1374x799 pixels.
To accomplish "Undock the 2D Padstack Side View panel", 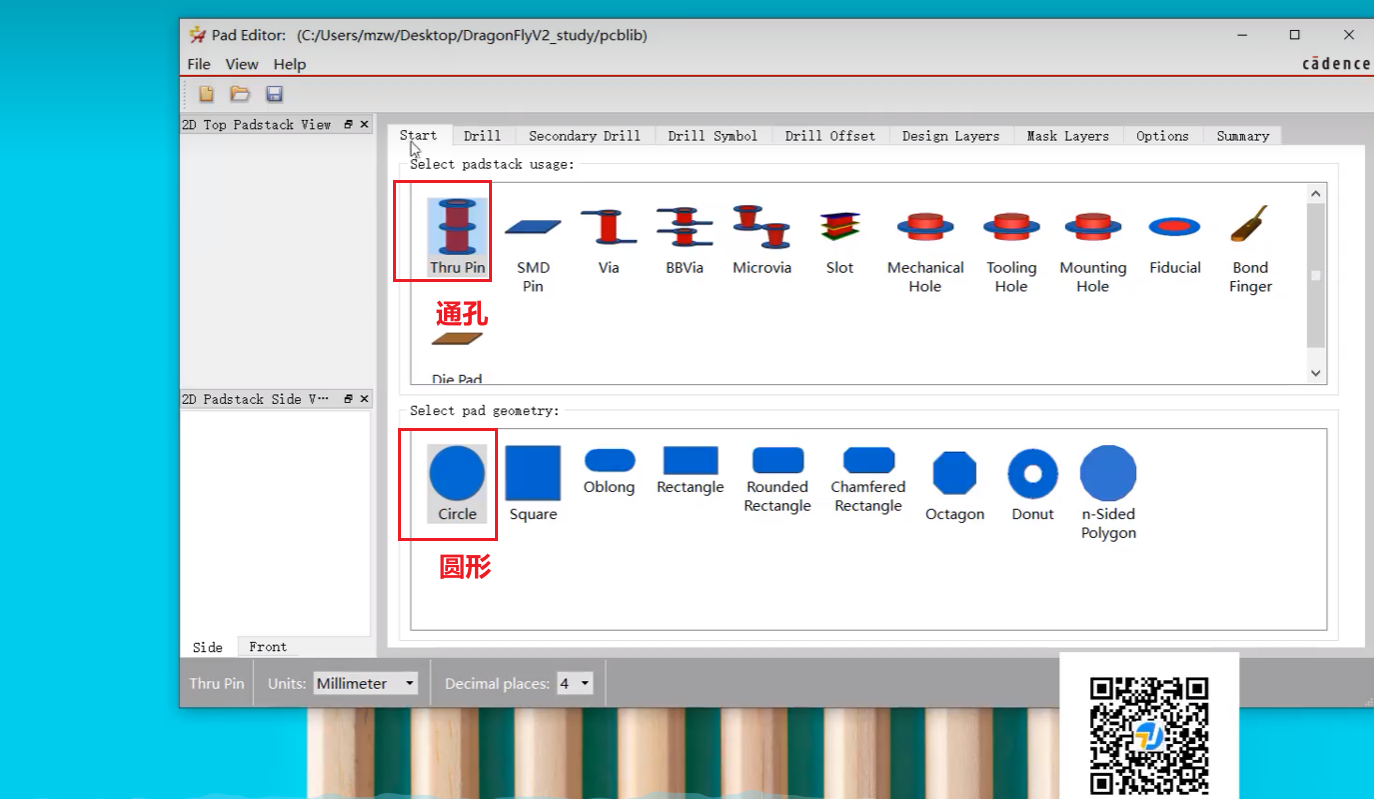I will (x=348, y=398).
